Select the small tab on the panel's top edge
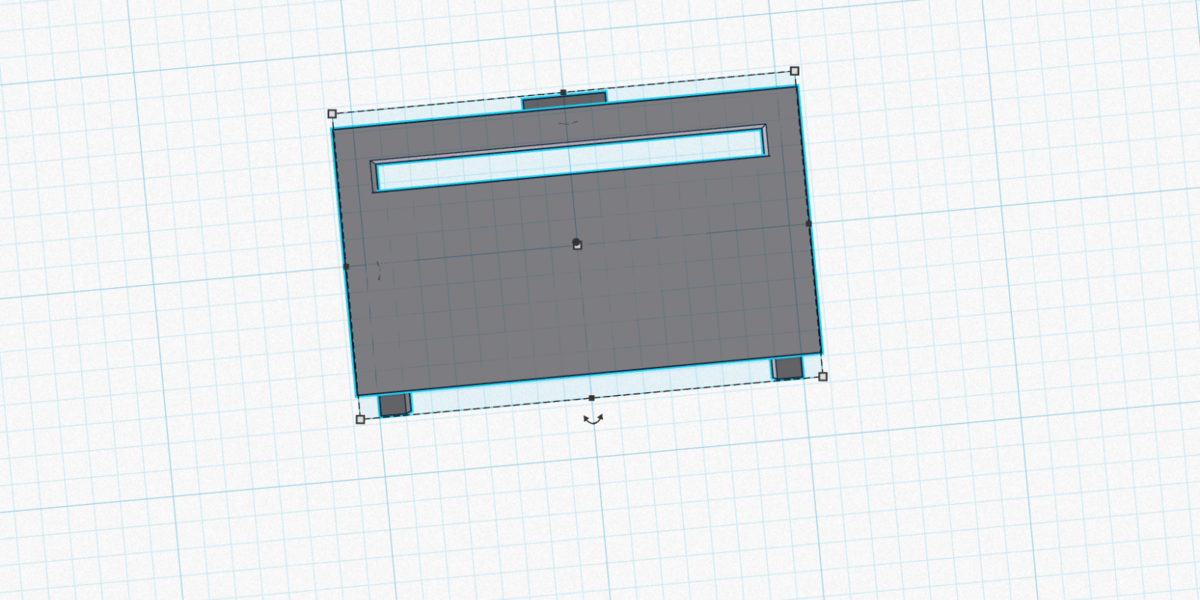 tap(565, 100)
